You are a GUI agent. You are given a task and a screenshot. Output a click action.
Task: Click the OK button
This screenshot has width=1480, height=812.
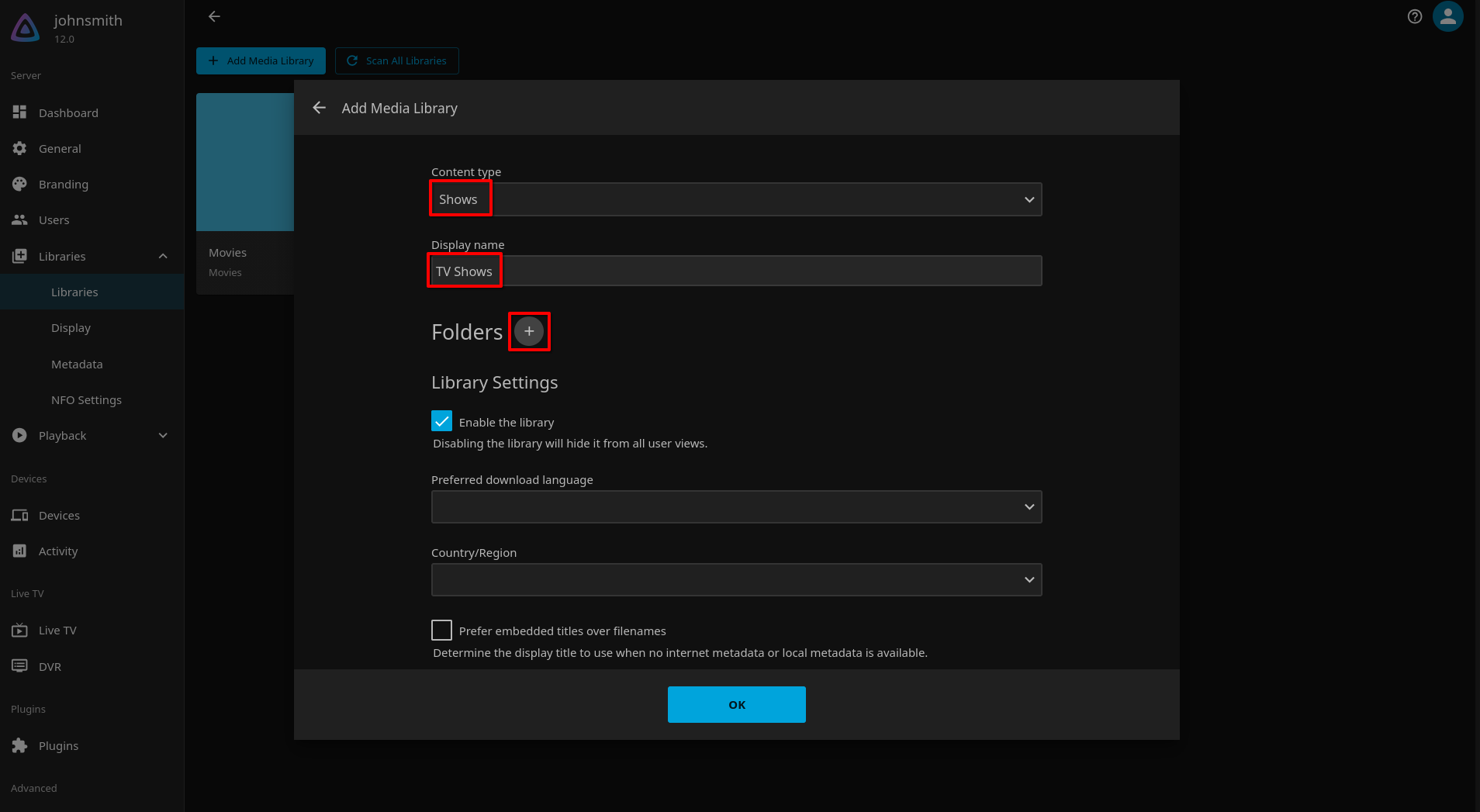click(736, 704)
